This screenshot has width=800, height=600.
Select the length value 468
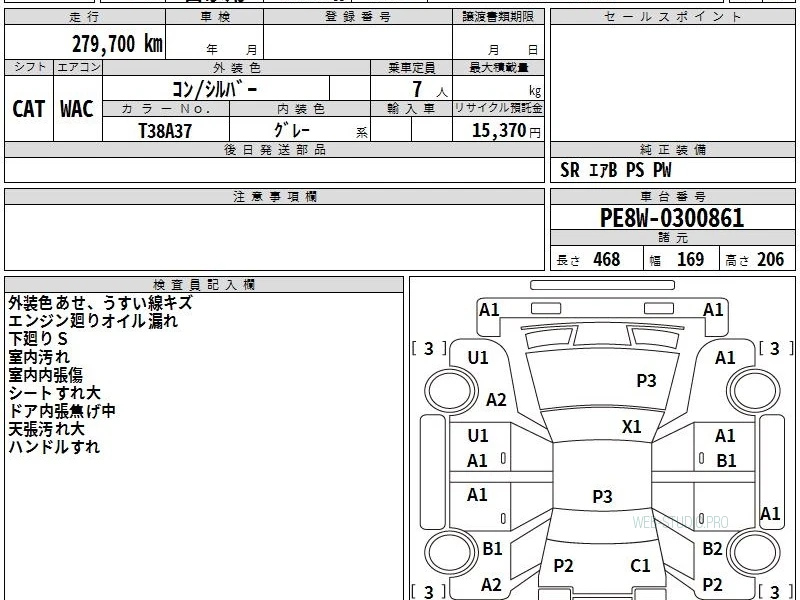coord(607,260)
